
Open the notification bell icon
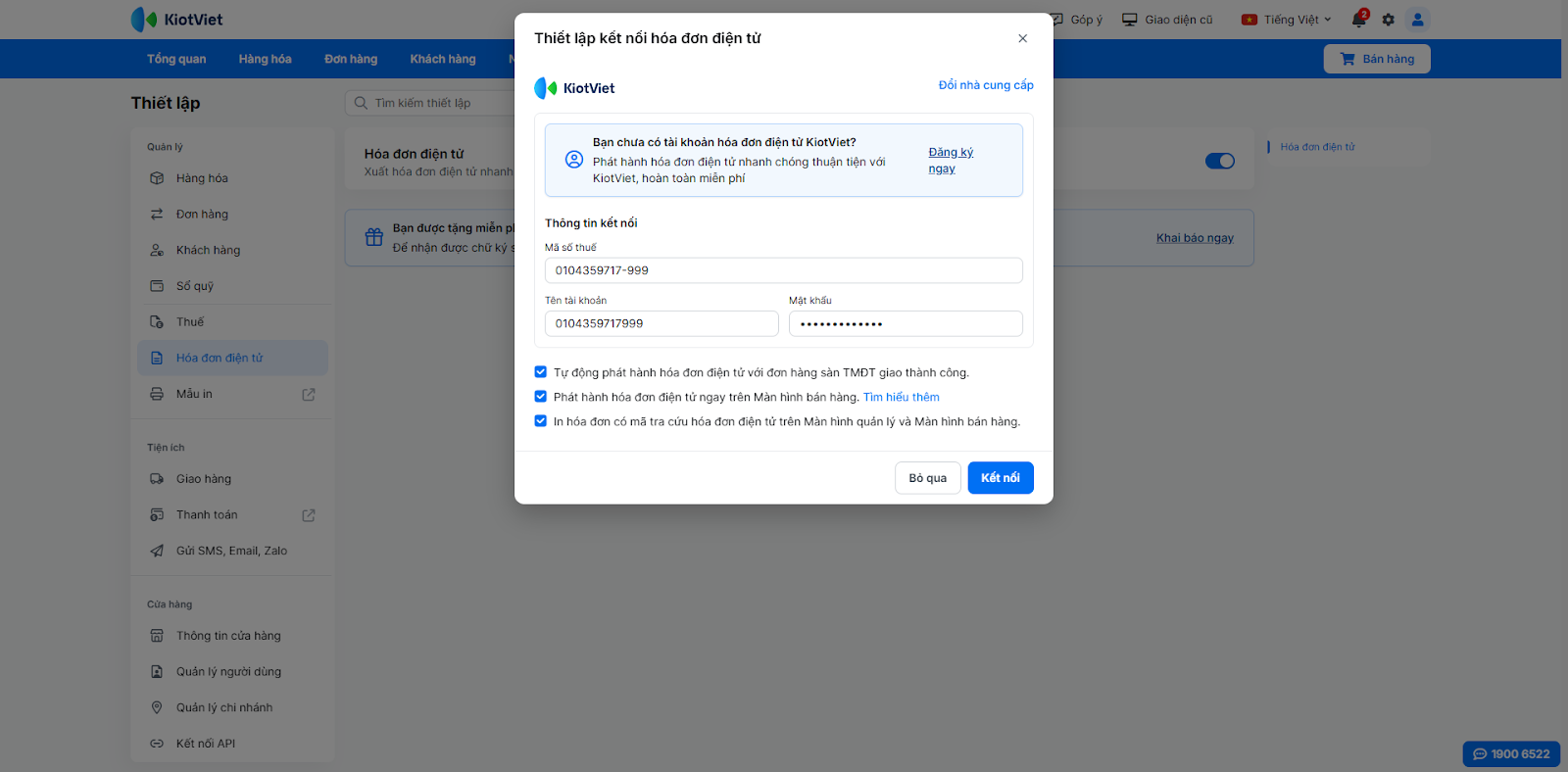point(1359,19)
